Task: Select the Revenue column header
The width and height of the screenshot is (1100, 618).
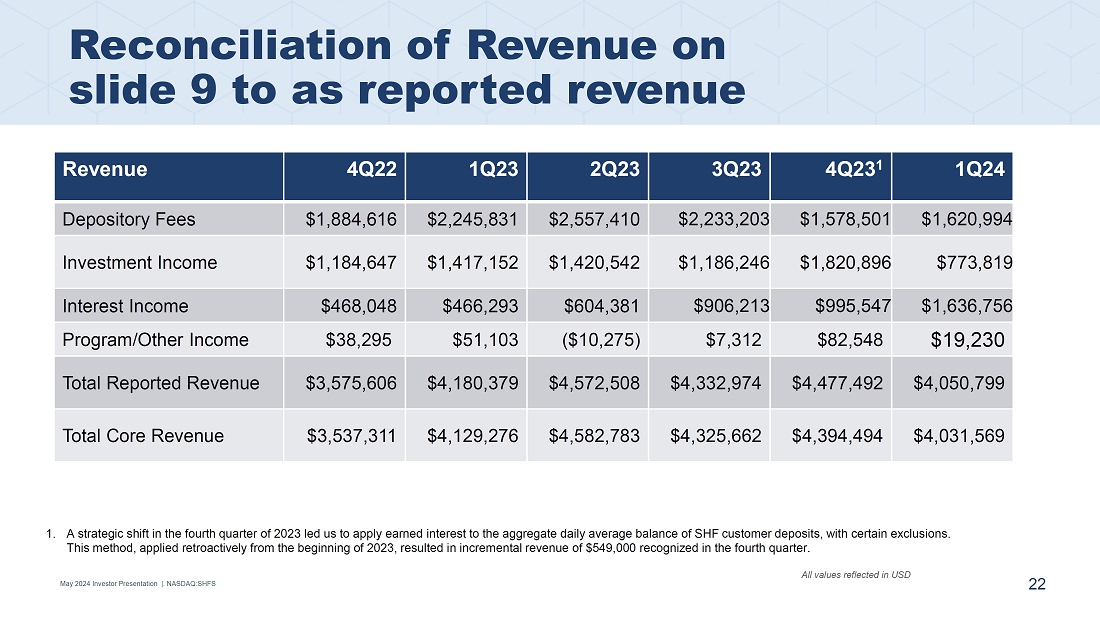Action: (105, 169)
